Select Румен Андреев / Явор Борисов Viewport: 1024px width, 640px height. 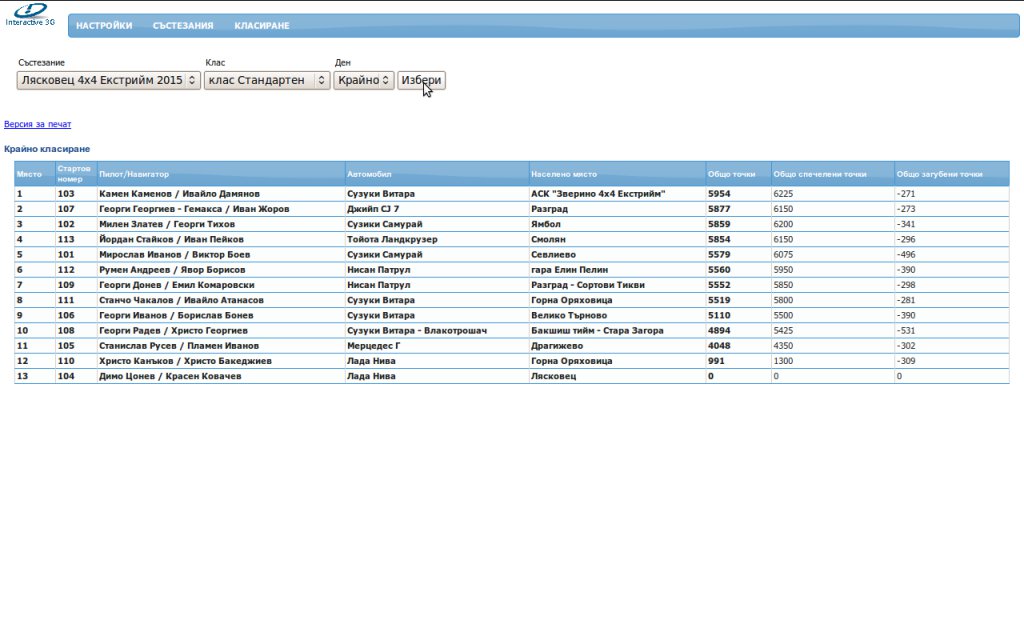tap(172, 270)
